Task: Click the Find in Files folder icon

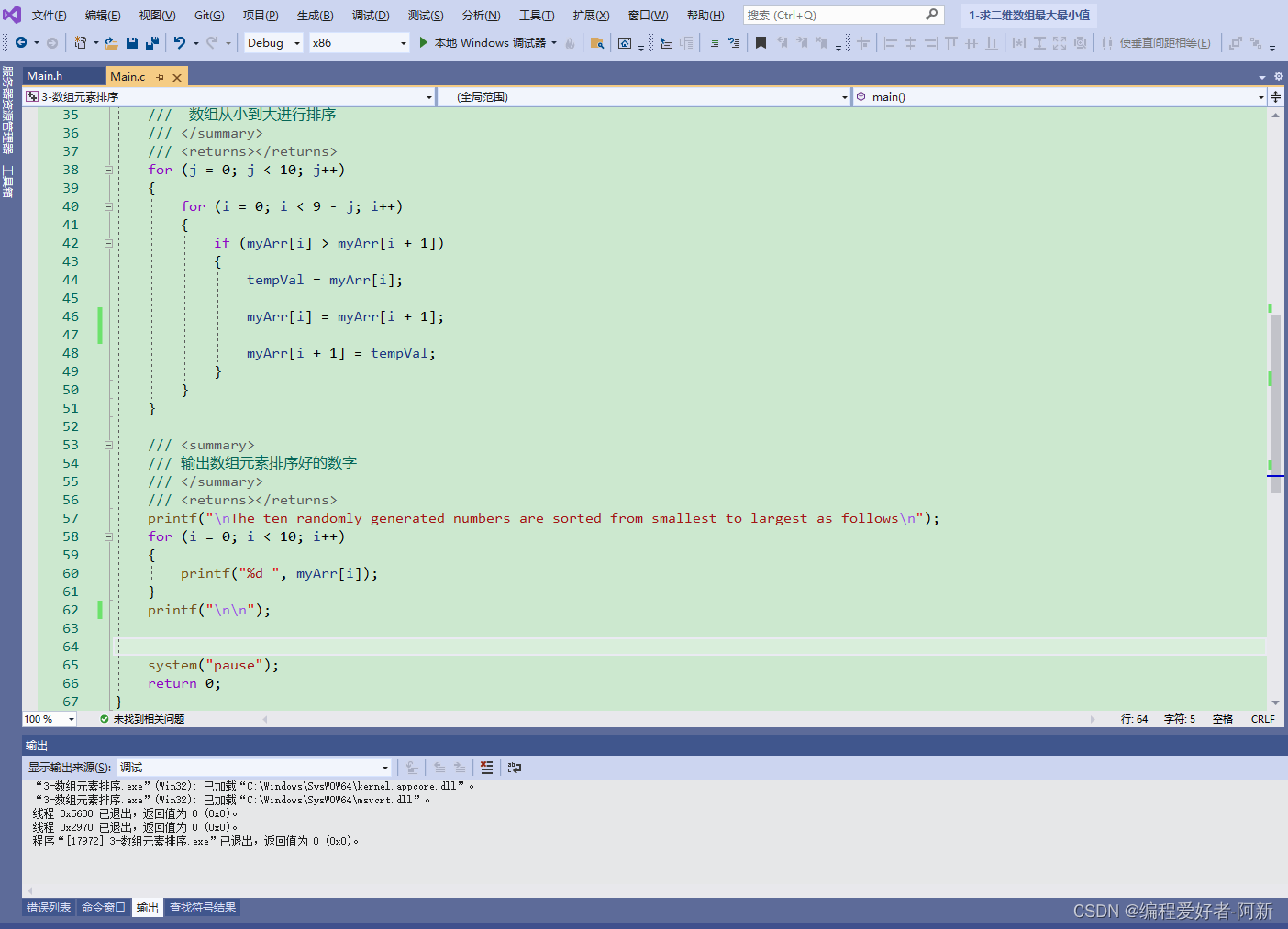Action: (x=597, y=42)
